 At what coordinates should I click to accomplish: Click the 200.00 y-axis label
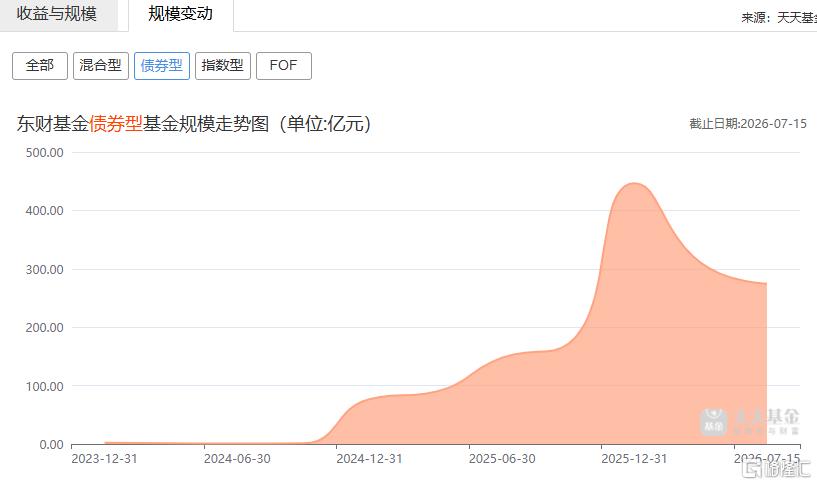click(44, 328)
